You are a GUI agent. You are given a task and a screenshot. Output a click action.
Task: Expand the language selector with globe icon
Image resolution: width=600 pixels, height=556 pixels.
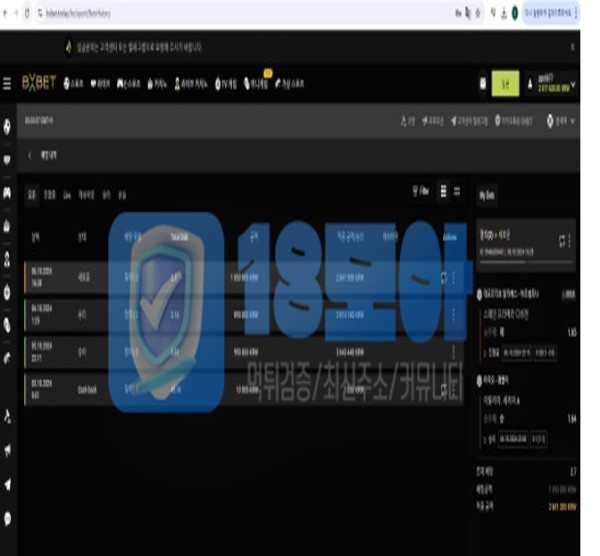pyautogui.click(x=561, y=121)
